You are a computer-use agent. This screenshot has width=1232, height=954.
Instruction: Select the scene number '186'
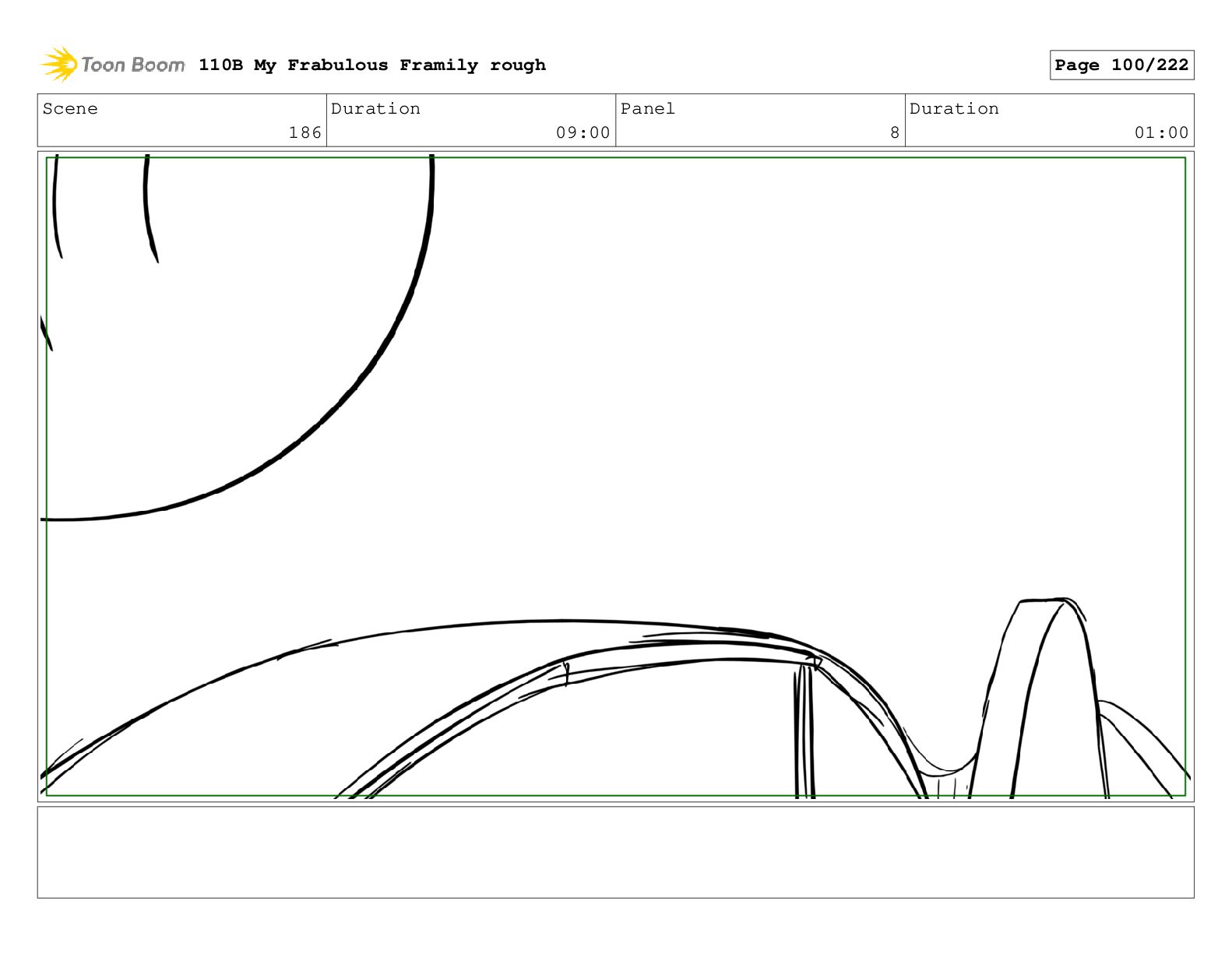(305, 133)
